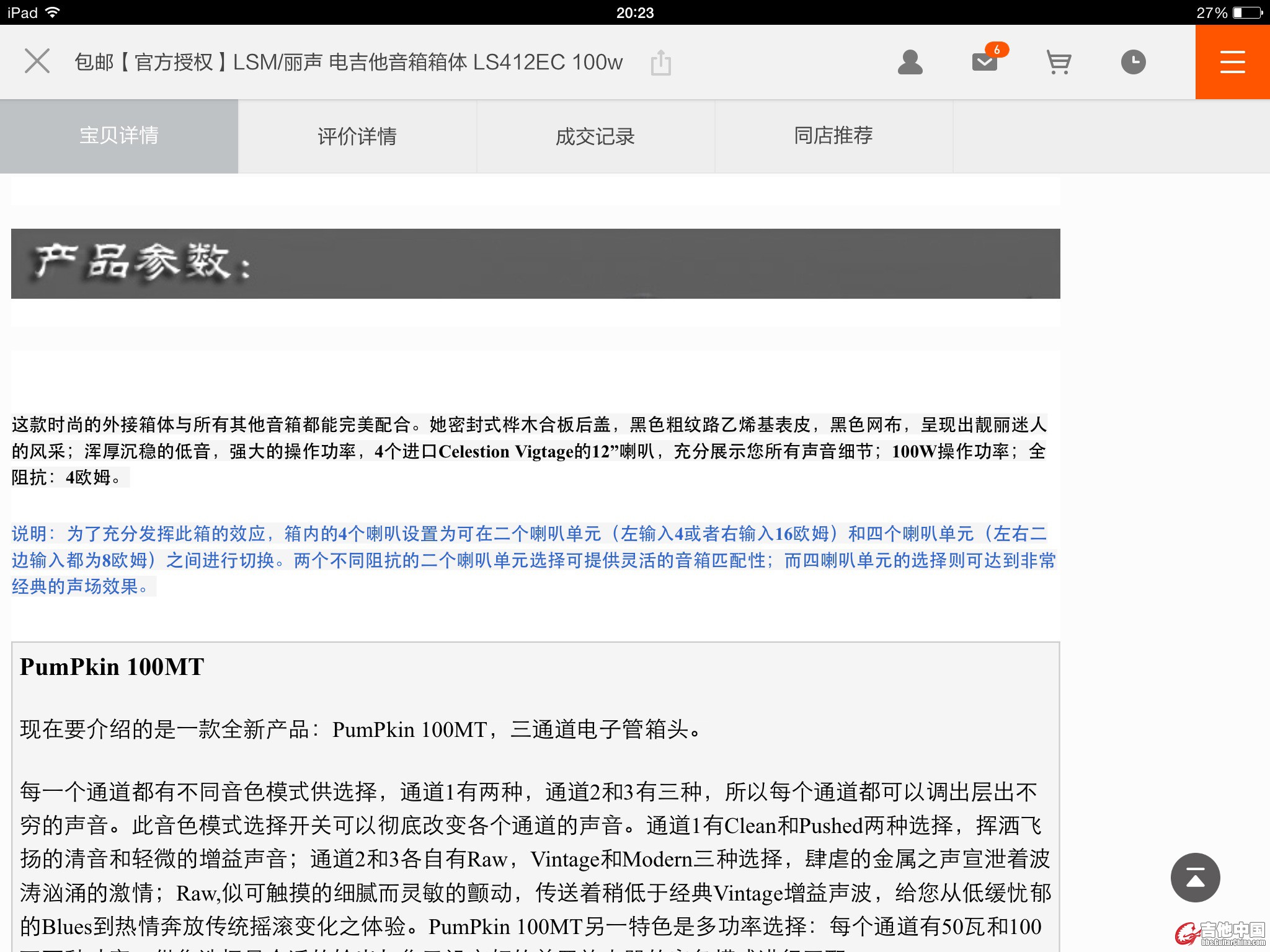Viewport: 1270px width, 952px height.
Task: Tap the 吉他中国 watermark logo
Action: [1220, 933]
